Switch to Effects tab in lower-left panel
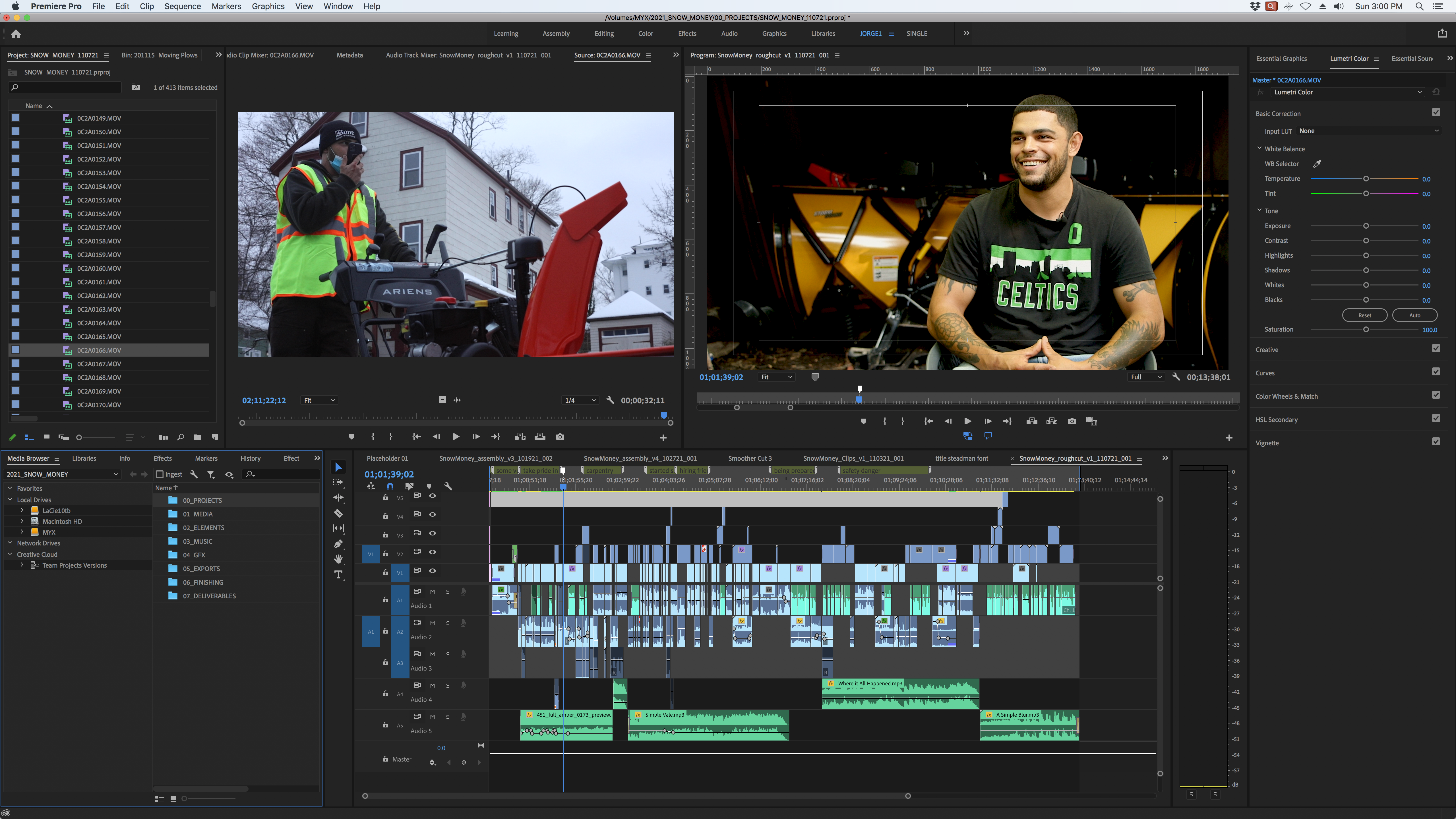Image resolution: width=1456 pixels, height=819 pixels. pyautogui.click(x=162, y=459)
